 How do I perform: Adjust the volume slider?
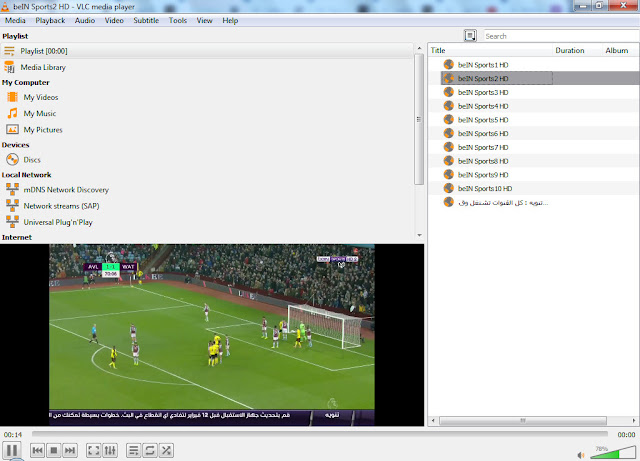613,452
